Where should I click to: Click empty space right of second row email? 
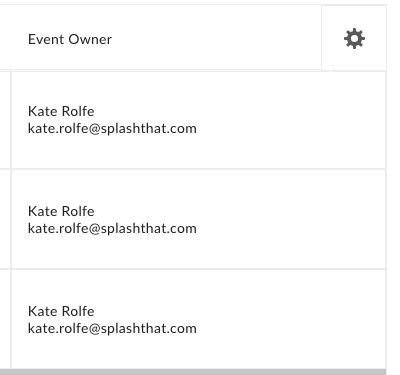(290, 229)
